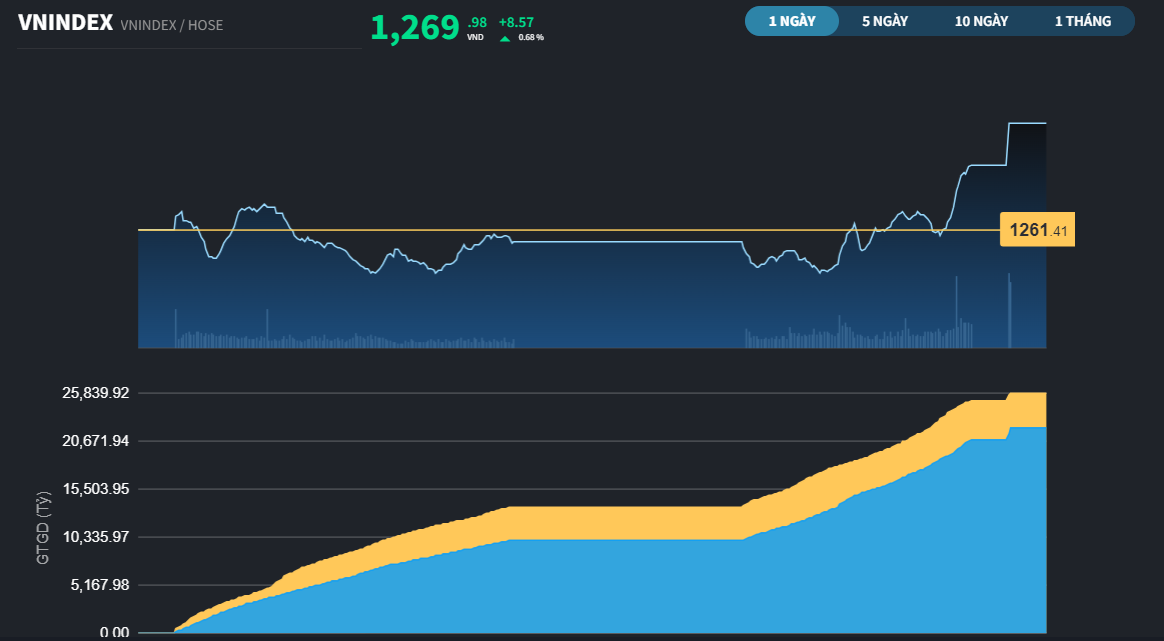Image resolution: width=1164 pixels, height=641 pixels.
Task: Click the 25,839.92 axis label
Action: pyautogui.click(x=95, y=393)
